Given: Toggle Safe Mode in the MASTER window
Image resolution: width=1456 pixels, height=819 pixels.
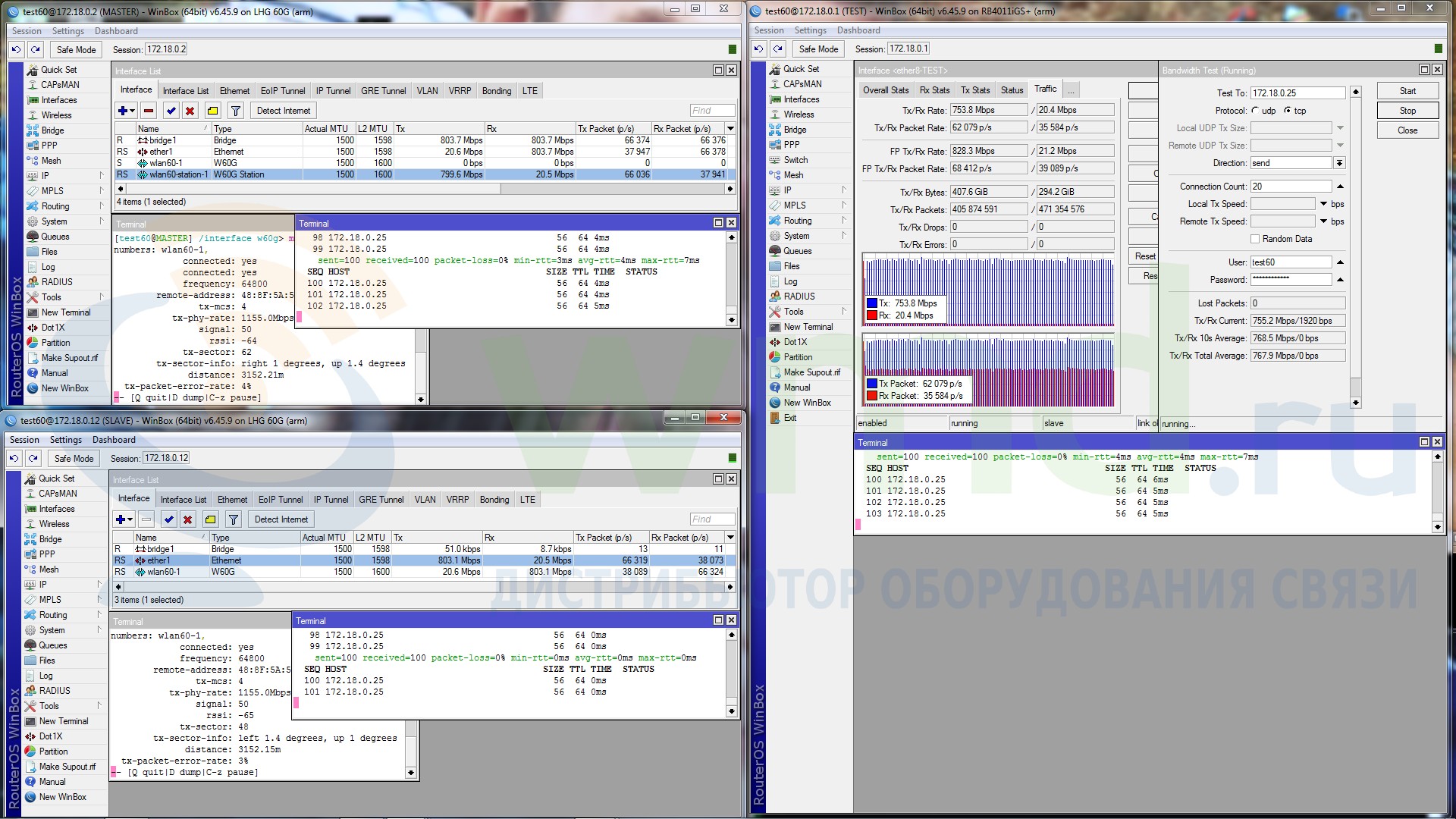Looking at the screenshot, I should [x=76, y=49].
